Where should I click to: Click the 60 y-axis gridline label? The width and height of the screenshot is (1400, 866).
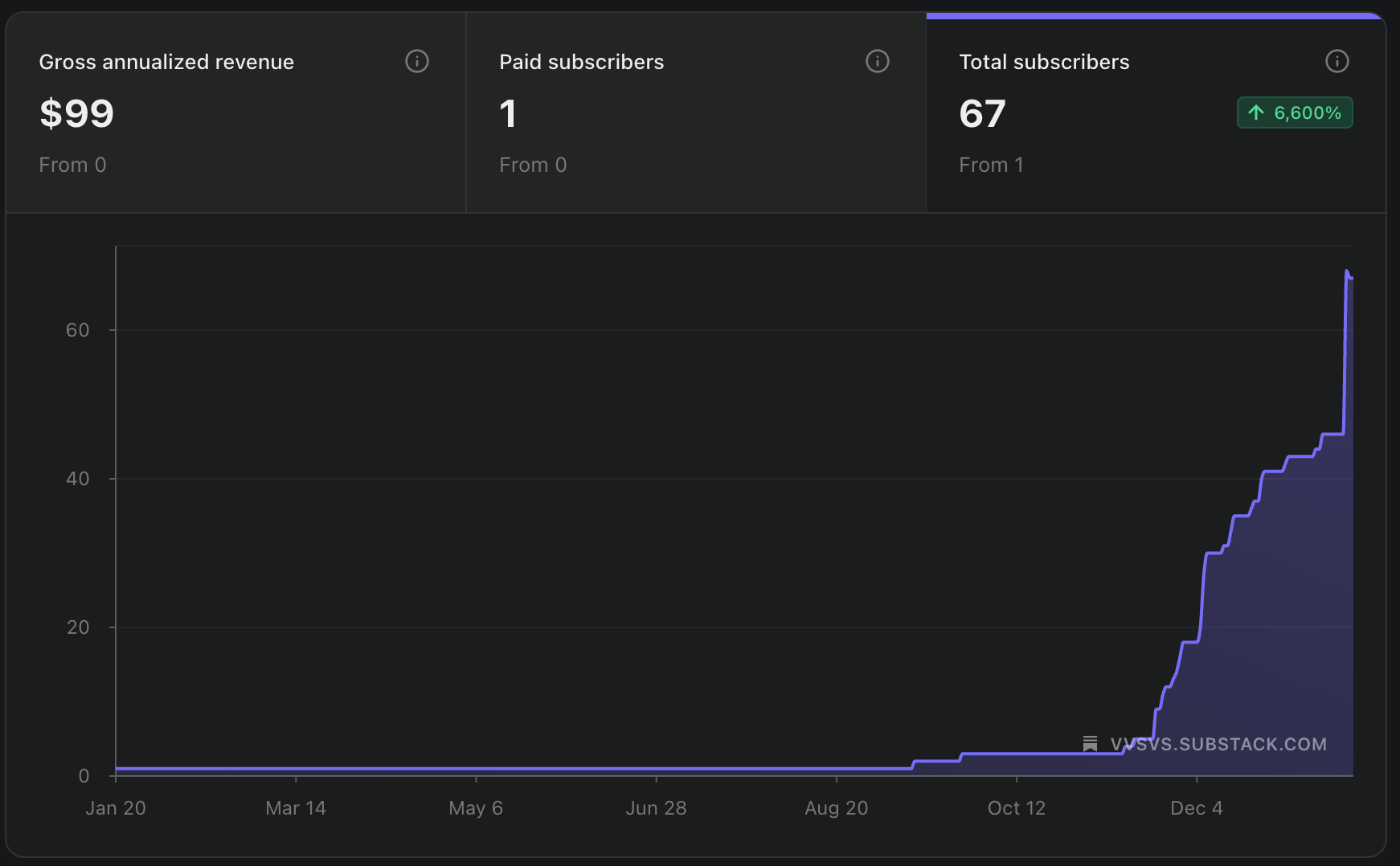click(x=78, y=330)
